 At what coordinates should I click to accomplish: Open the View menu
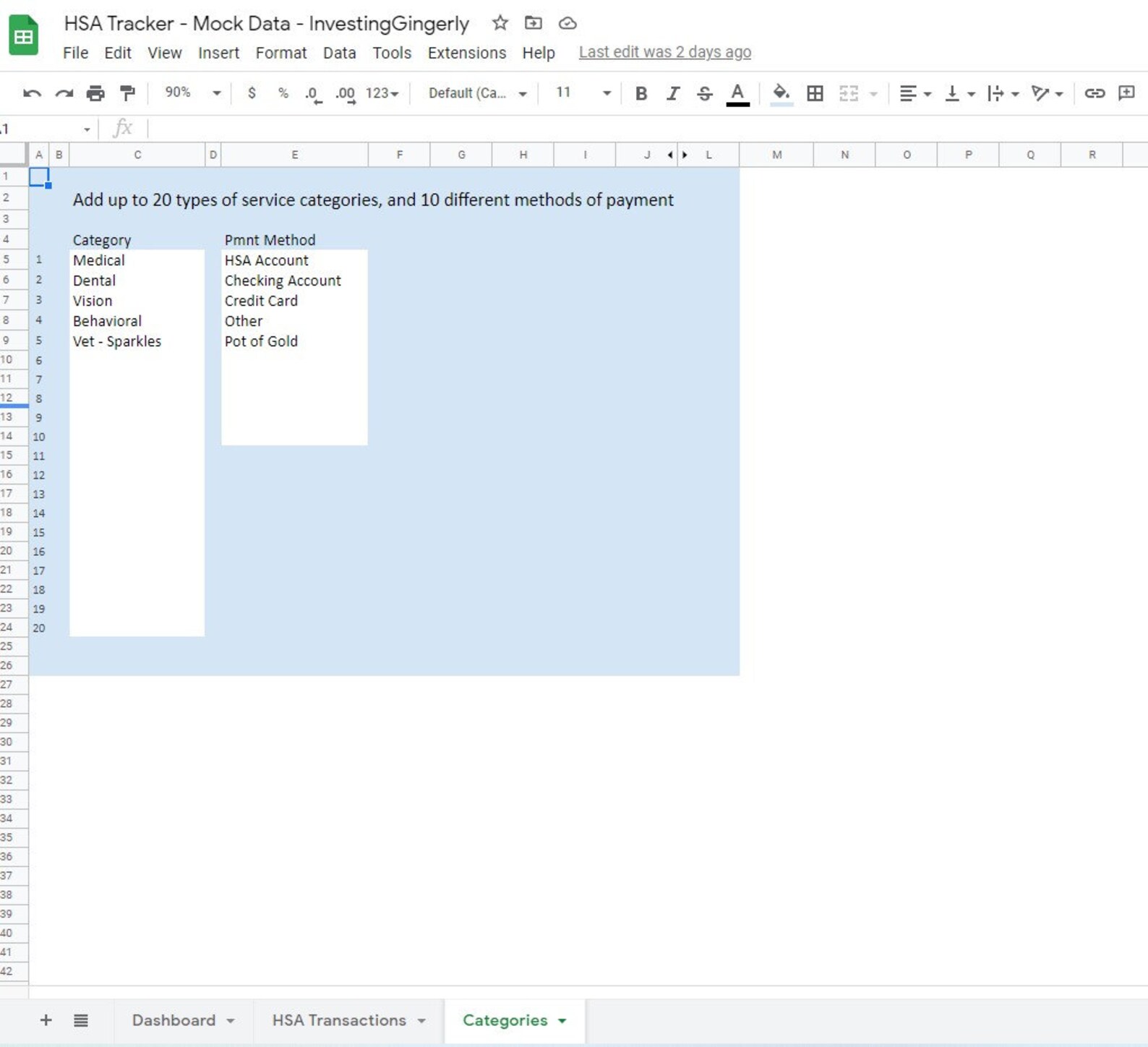(x=165, y=53)
